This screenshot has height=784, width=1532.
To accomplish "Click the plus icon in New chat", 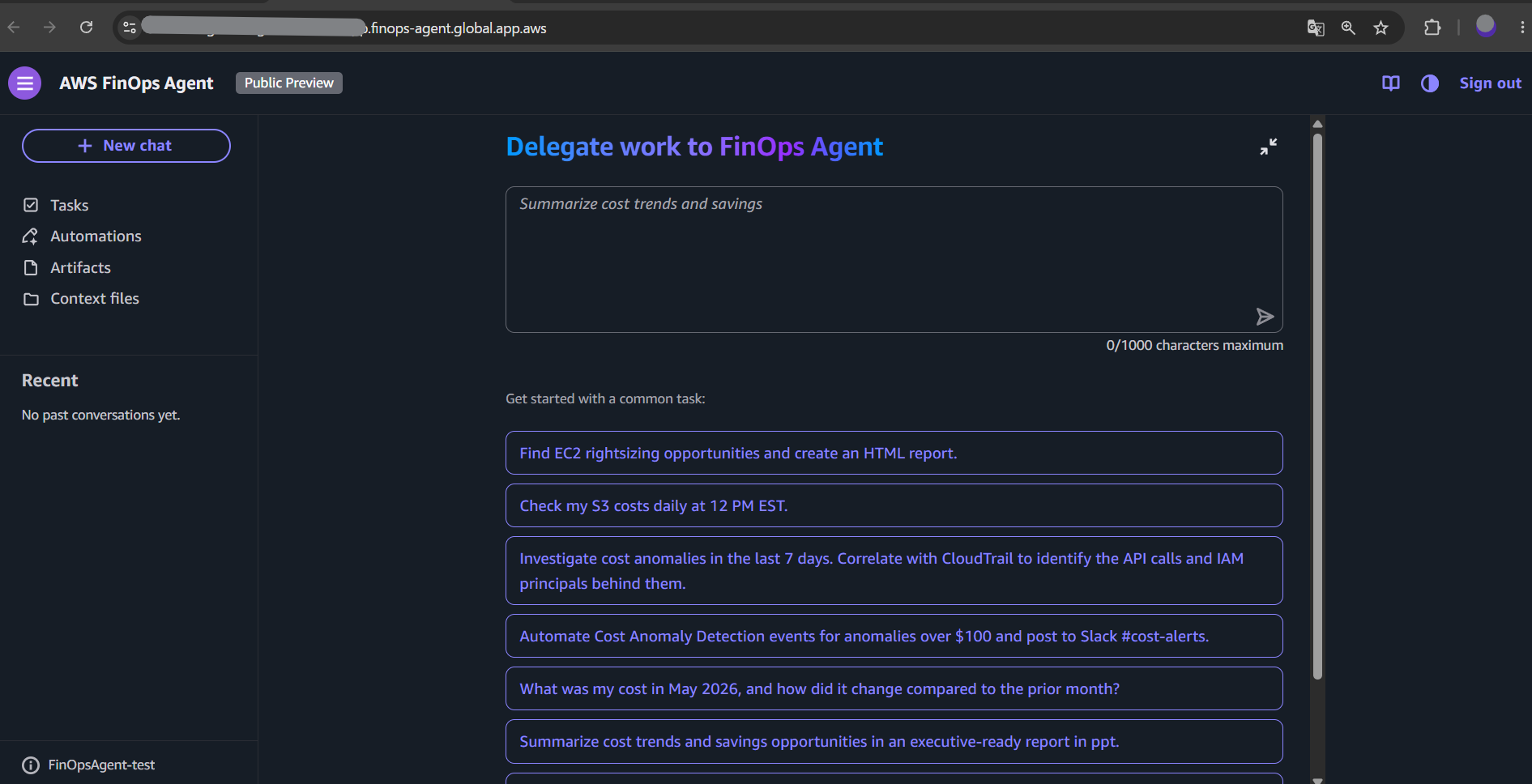I will 85,146.
